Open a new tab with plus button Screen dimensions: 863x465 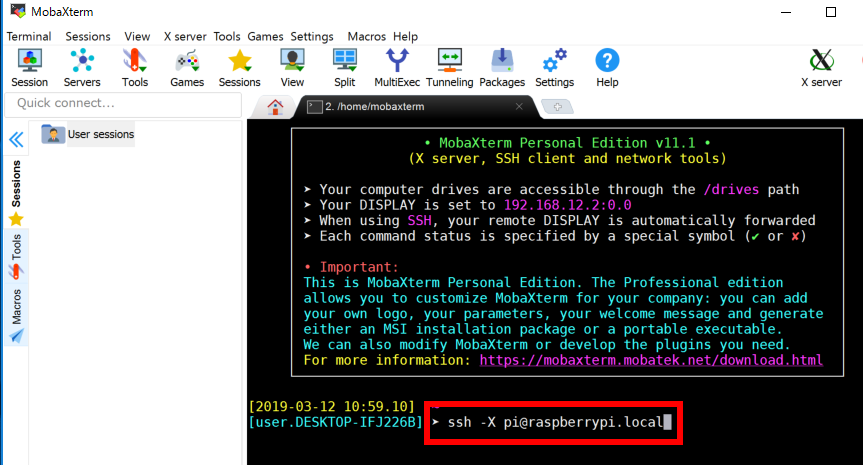coord(558,107)
